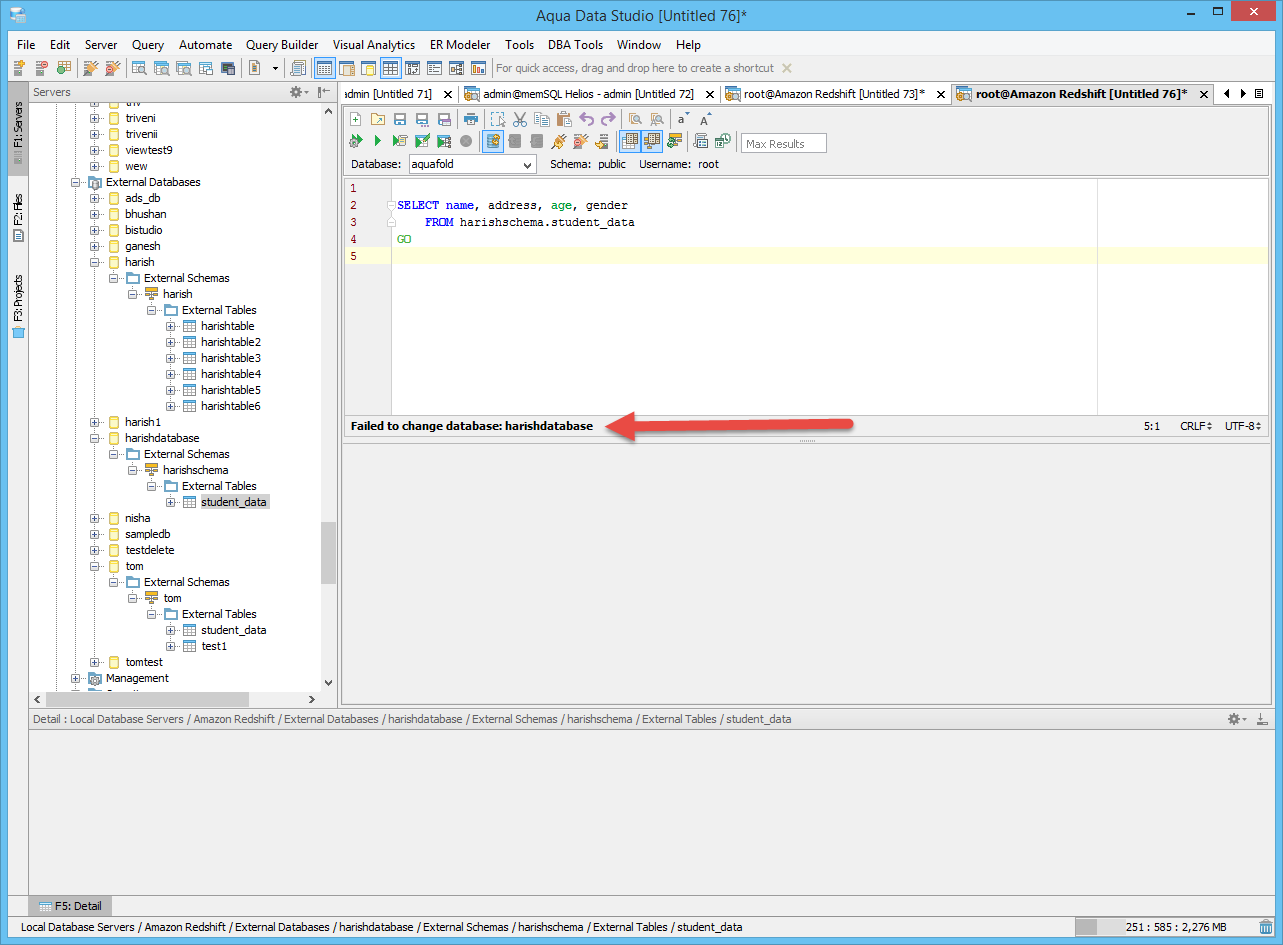Click the garbage collection trash icon in status bar

[x=1266, y=927]
